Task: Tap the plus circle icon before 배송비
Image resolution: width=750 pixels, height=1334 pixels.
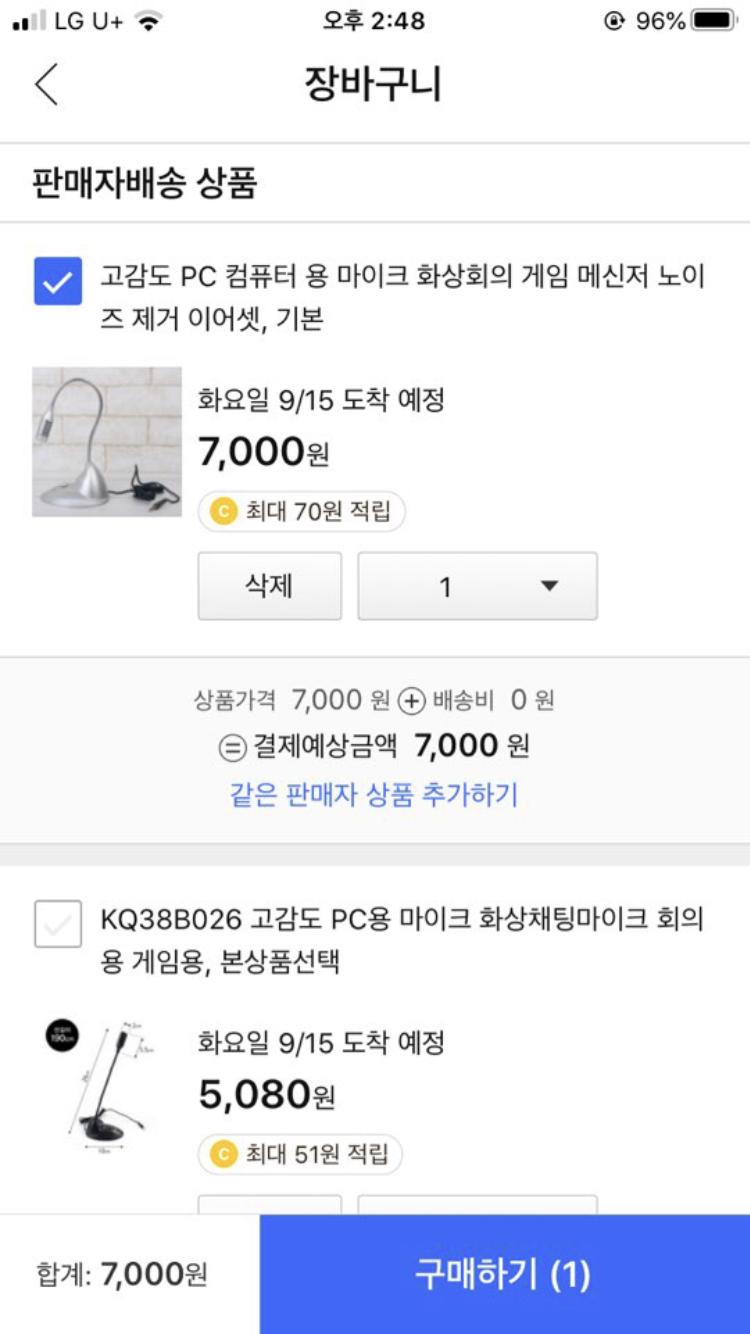Action: click(x=412, y=702)
